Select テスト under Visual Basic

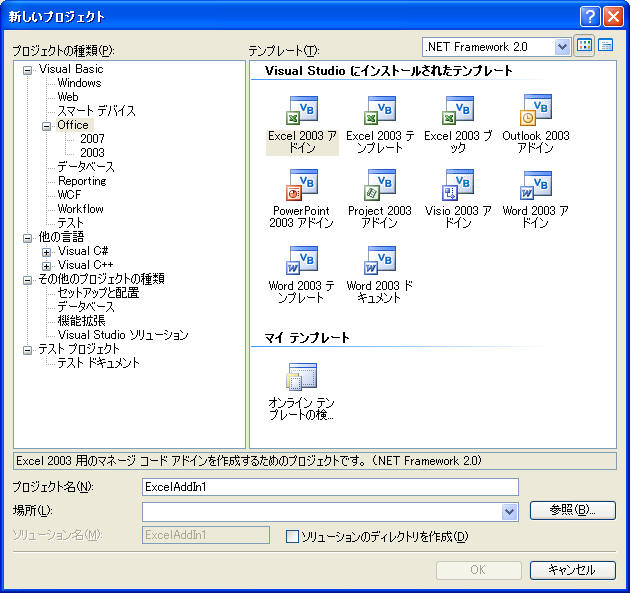point(70,223)
